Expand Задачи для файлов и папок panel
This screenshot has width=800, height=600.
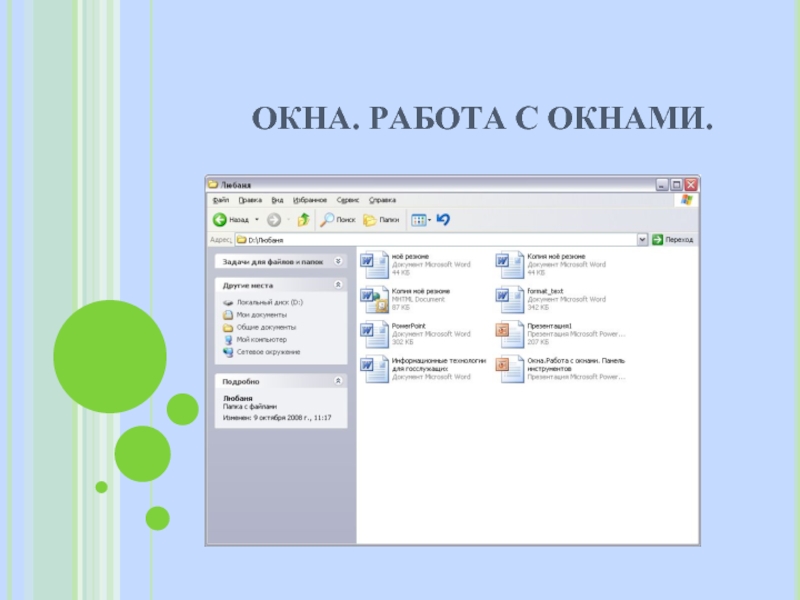[x=338, y=261]
